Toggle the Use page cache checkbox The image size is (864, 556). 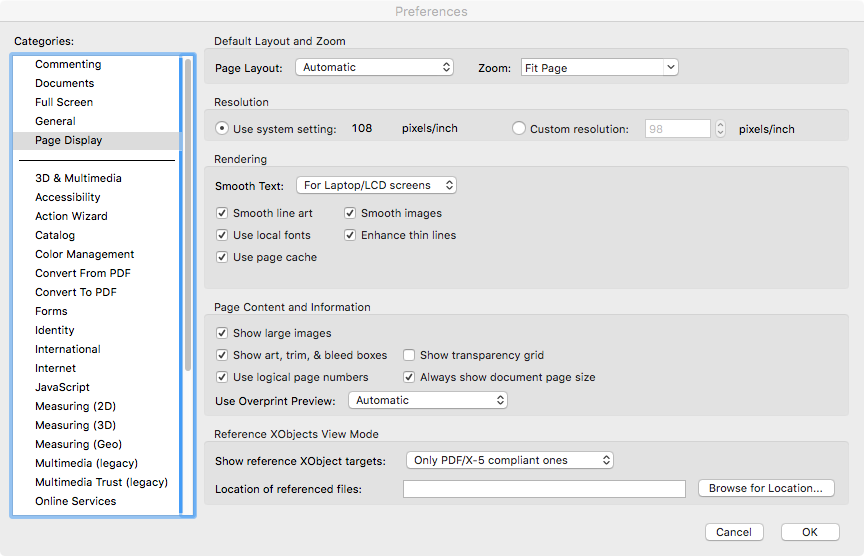click(222, 257)
